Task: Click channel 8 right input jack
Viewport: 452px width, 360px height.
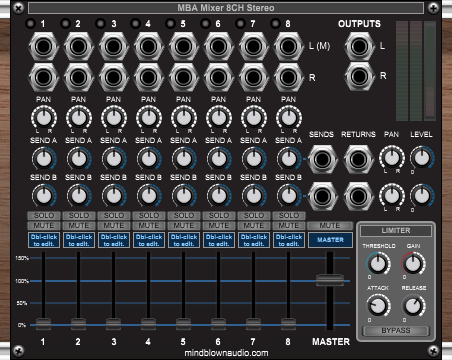Action: coord(289,77)
